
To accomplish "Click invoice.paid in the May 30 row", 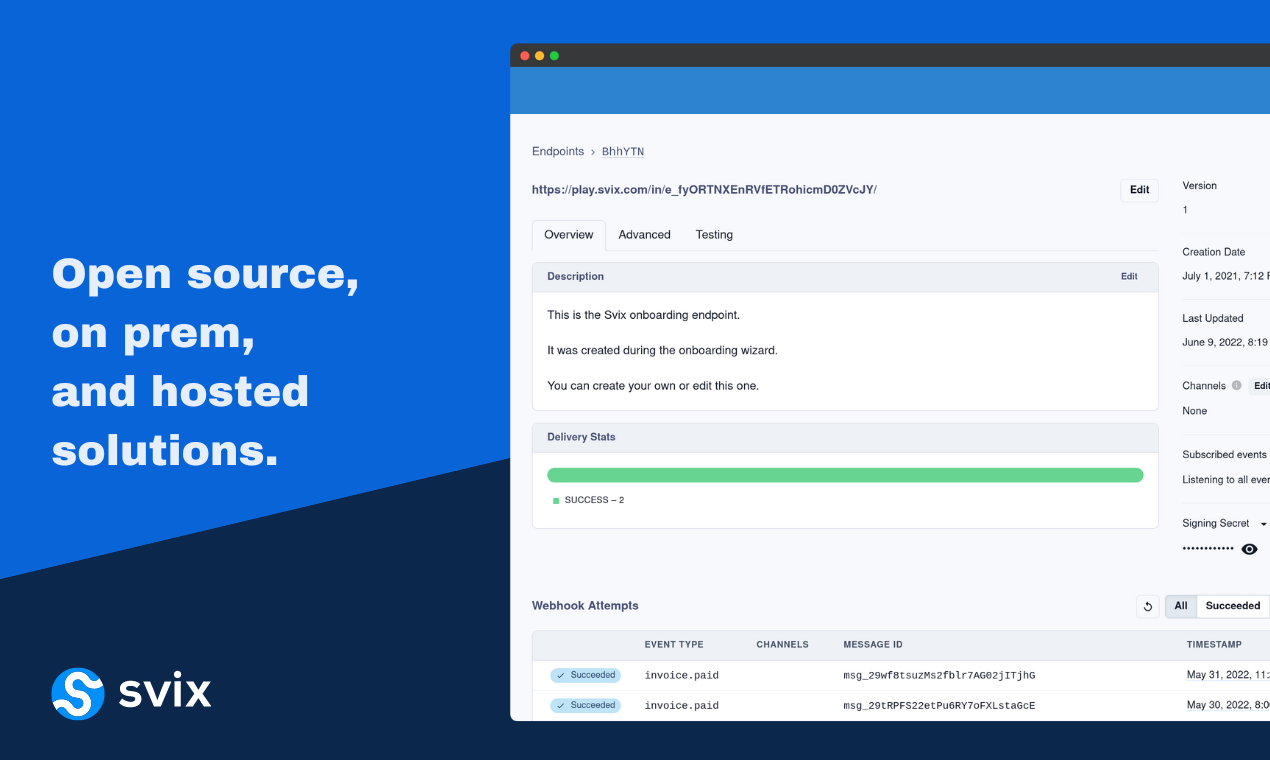I will pos(682,706).
